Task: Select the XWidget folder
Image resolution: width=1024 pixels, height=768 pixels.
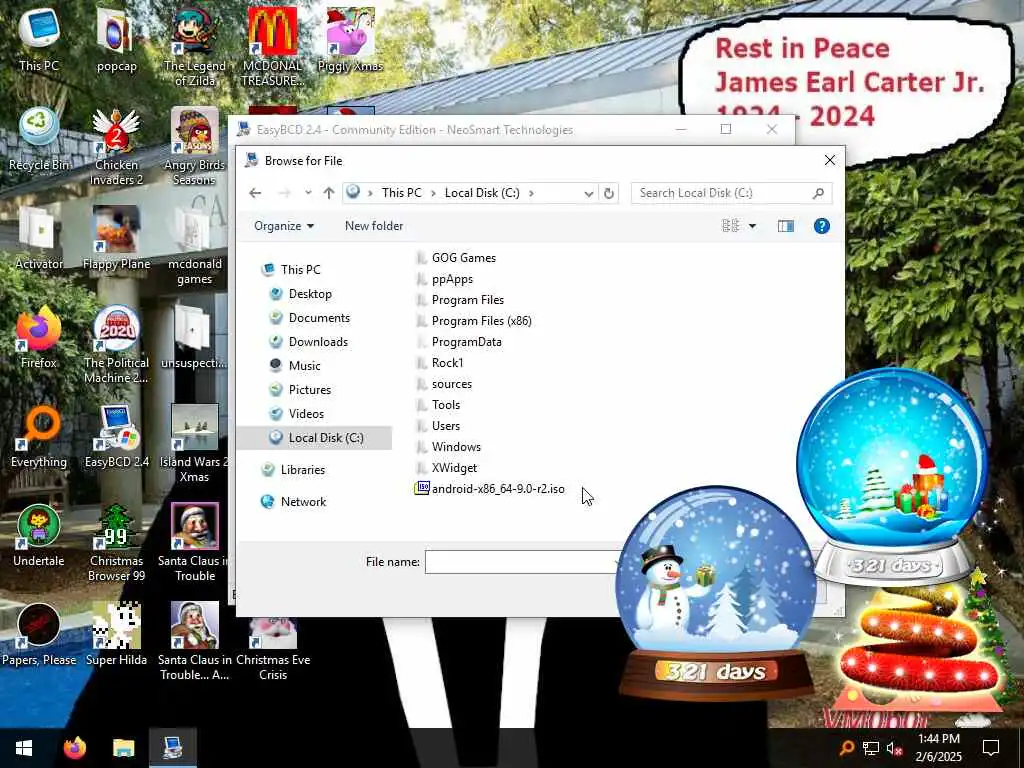Action: point(447,468)
